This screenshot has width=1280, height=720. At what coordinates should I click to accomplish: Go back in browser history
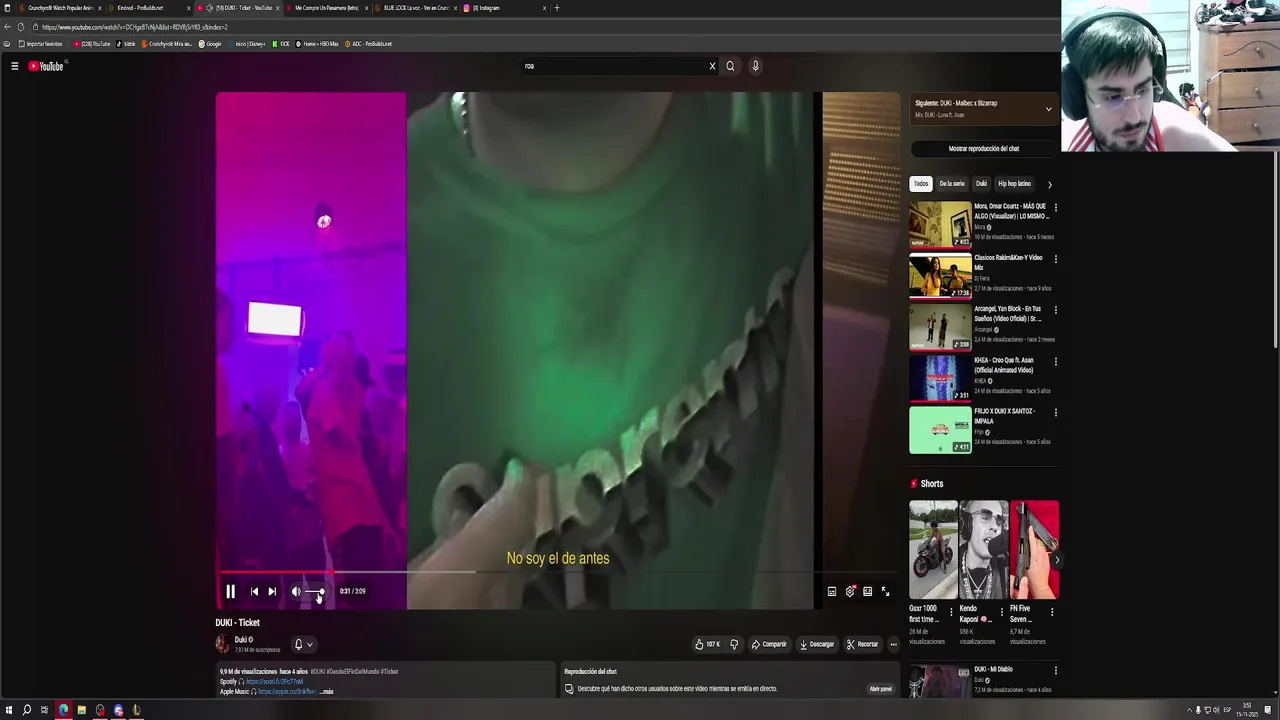click(7, 27)
